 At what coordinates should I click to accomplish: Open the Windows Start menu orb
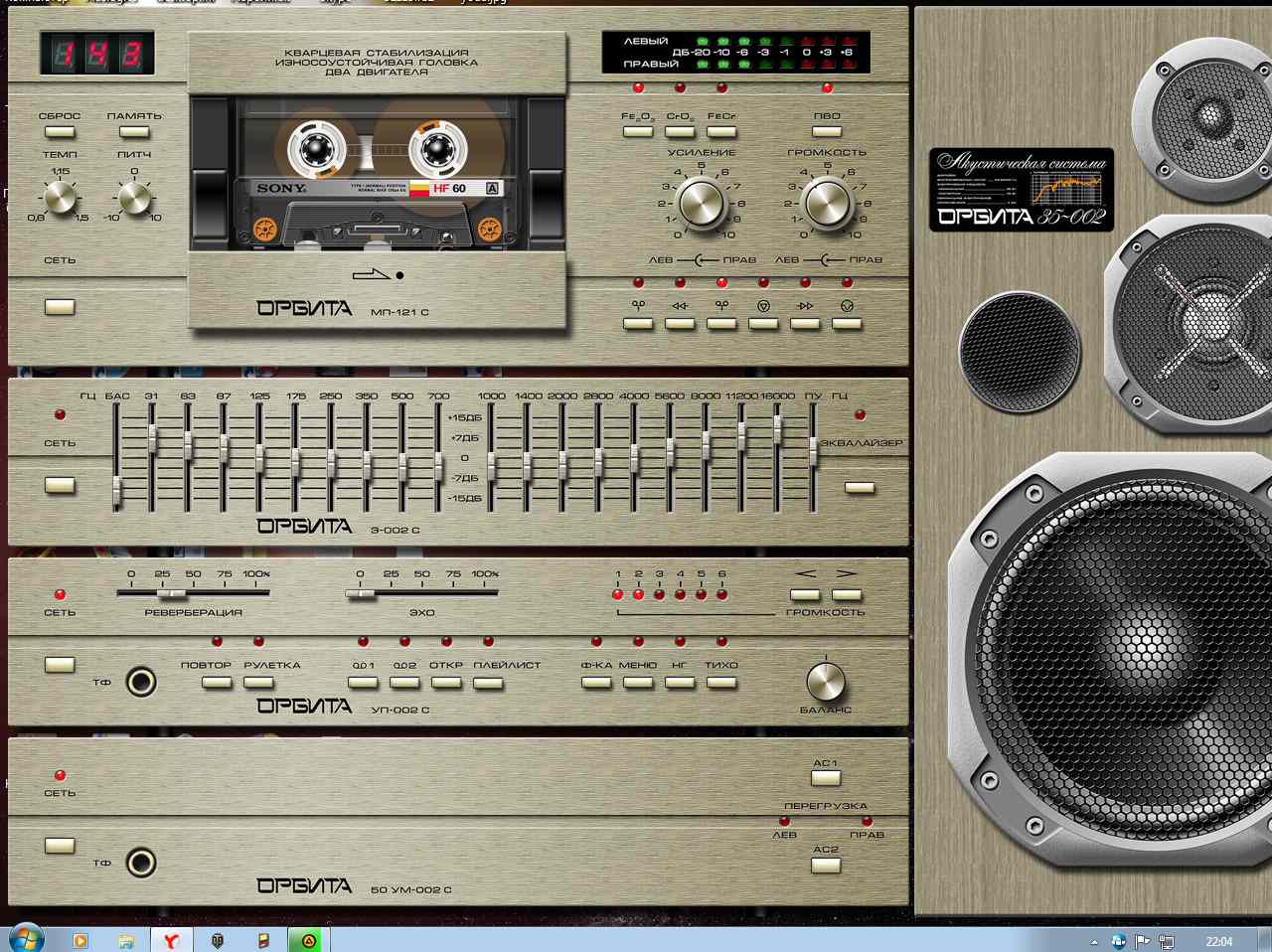tap(25, 939)
